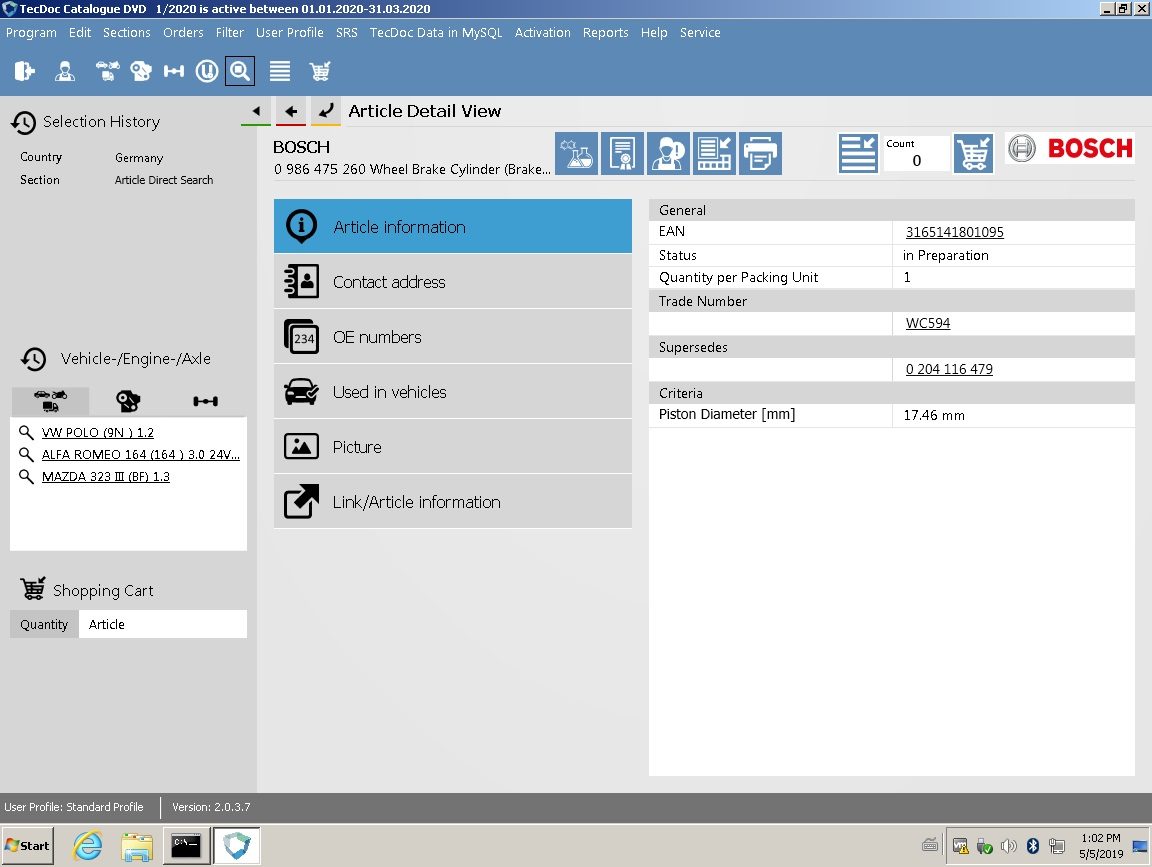This screenshot has width=1152, height=867.
Task: Click the BOSCH brand logo
Action: (1070, 148)
